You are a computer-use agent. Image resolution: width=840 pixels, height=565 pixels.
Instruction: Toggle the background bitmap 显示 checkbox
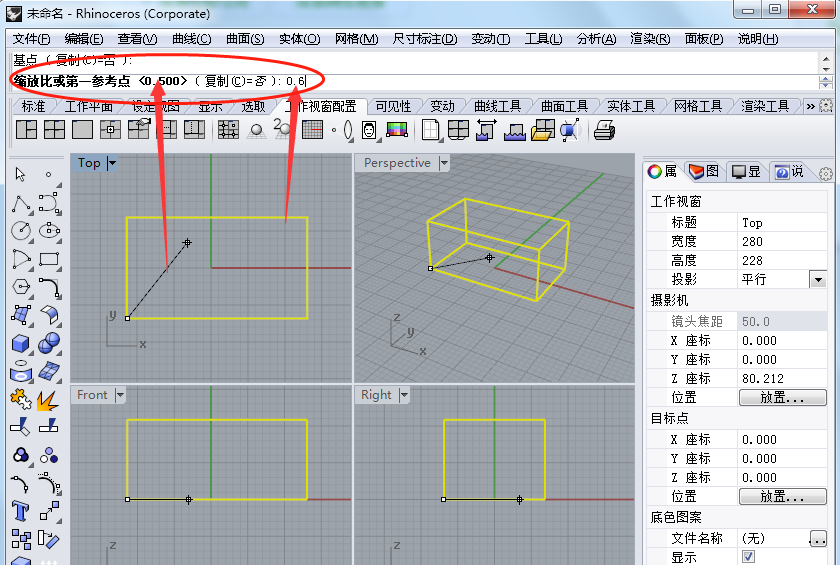(x=748, y=556)
